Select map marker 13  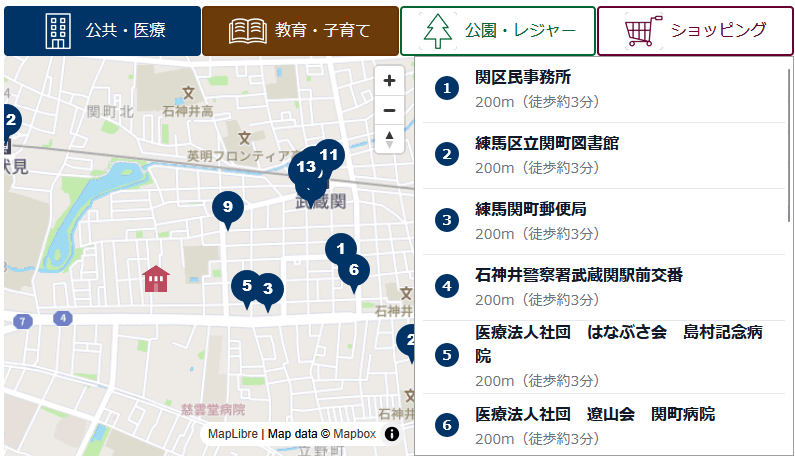coord(306,167)
